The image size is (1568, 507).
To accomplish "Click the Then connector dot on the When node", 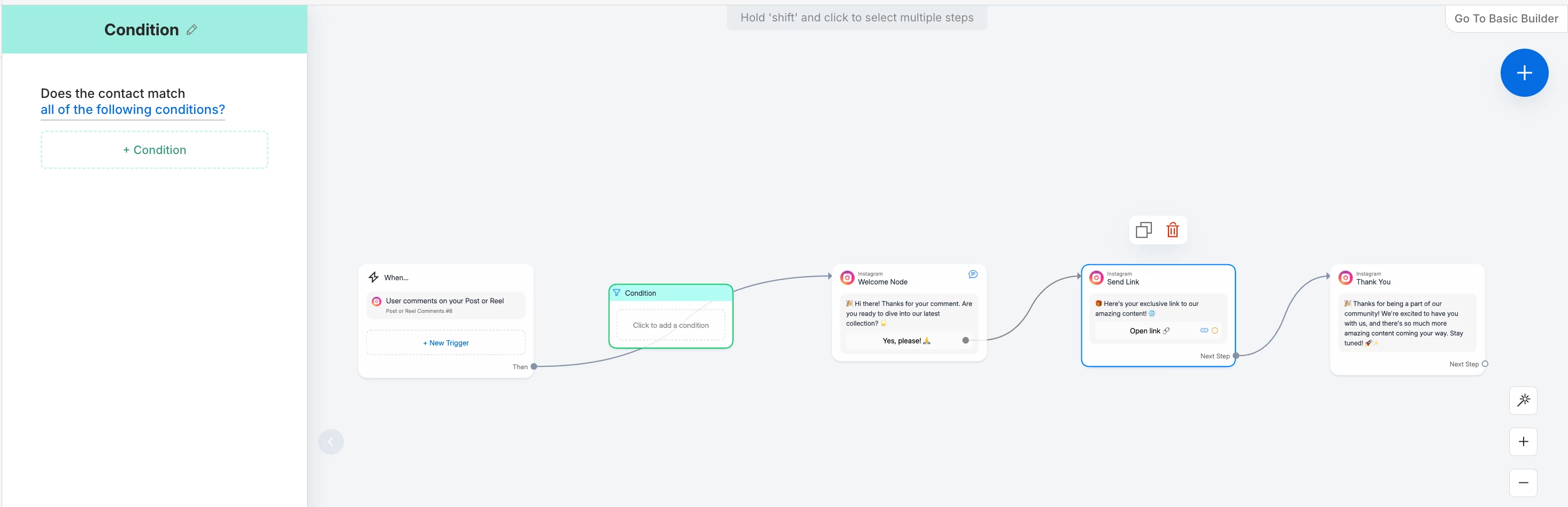I will (534, 366).
